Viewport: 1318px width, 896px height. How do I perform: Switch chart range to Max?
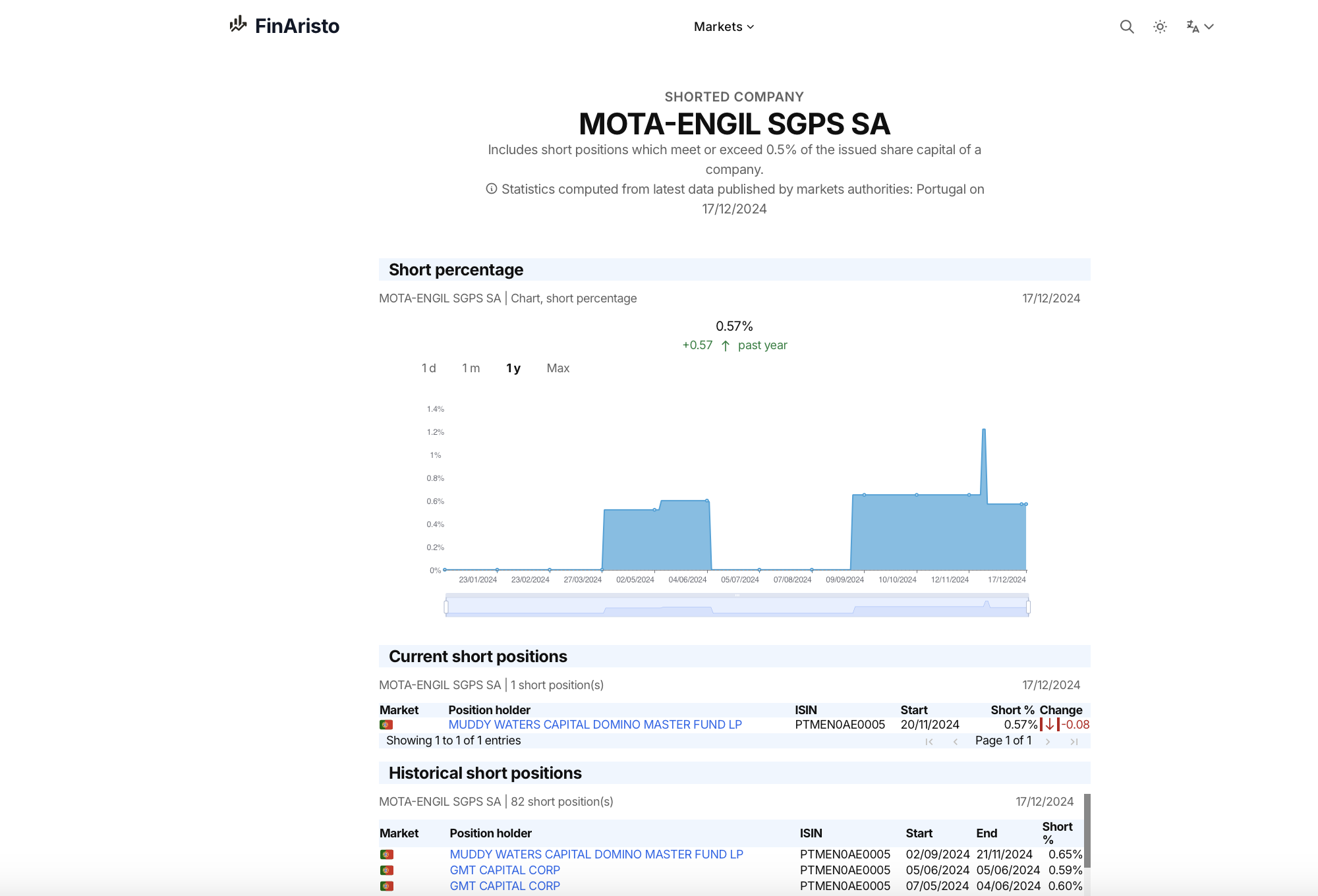click(558, 368)
